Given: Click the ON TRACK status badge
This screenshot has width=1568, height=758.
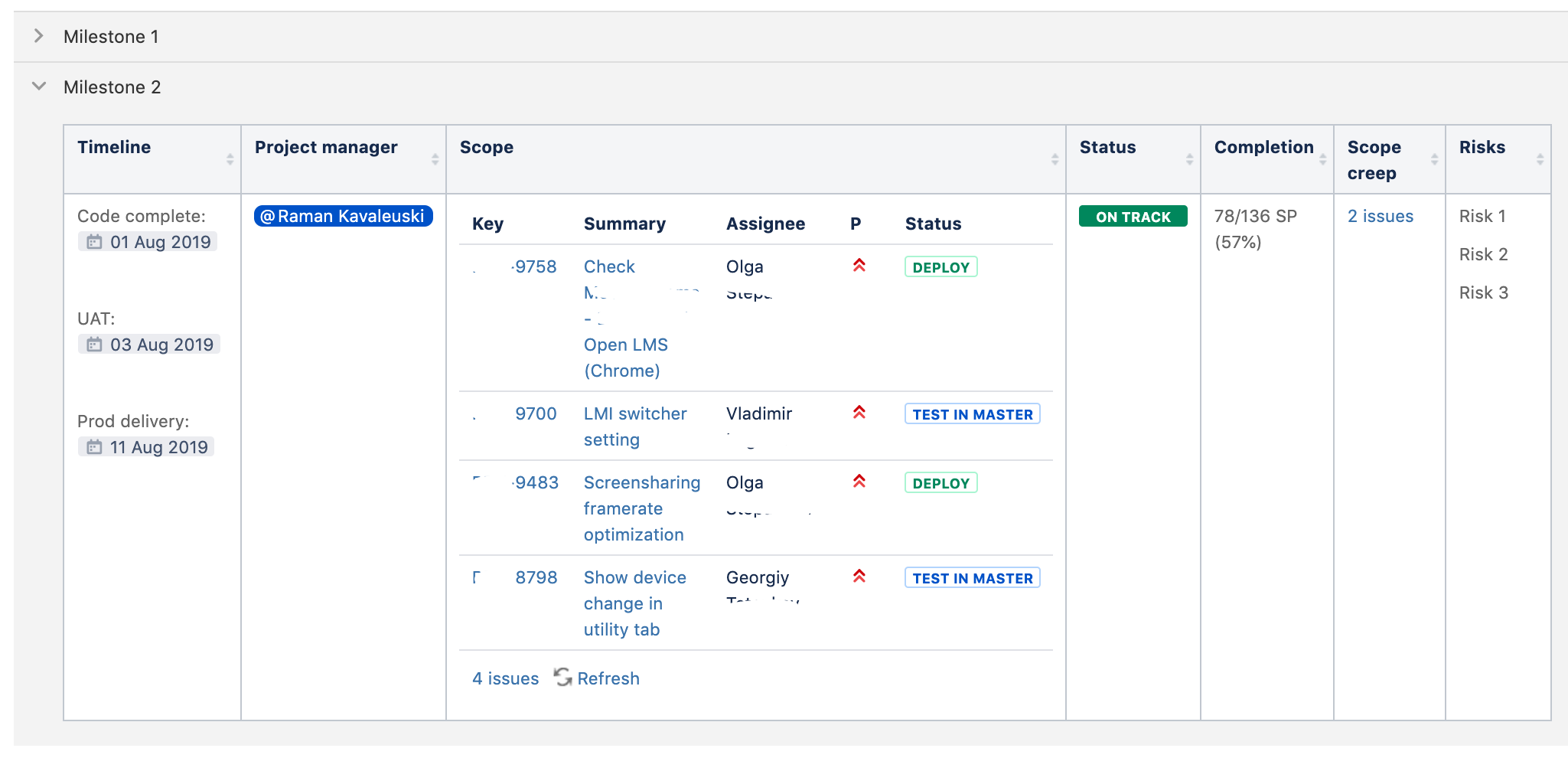Looking at the screenshot, I should (x=1133, y=217).
